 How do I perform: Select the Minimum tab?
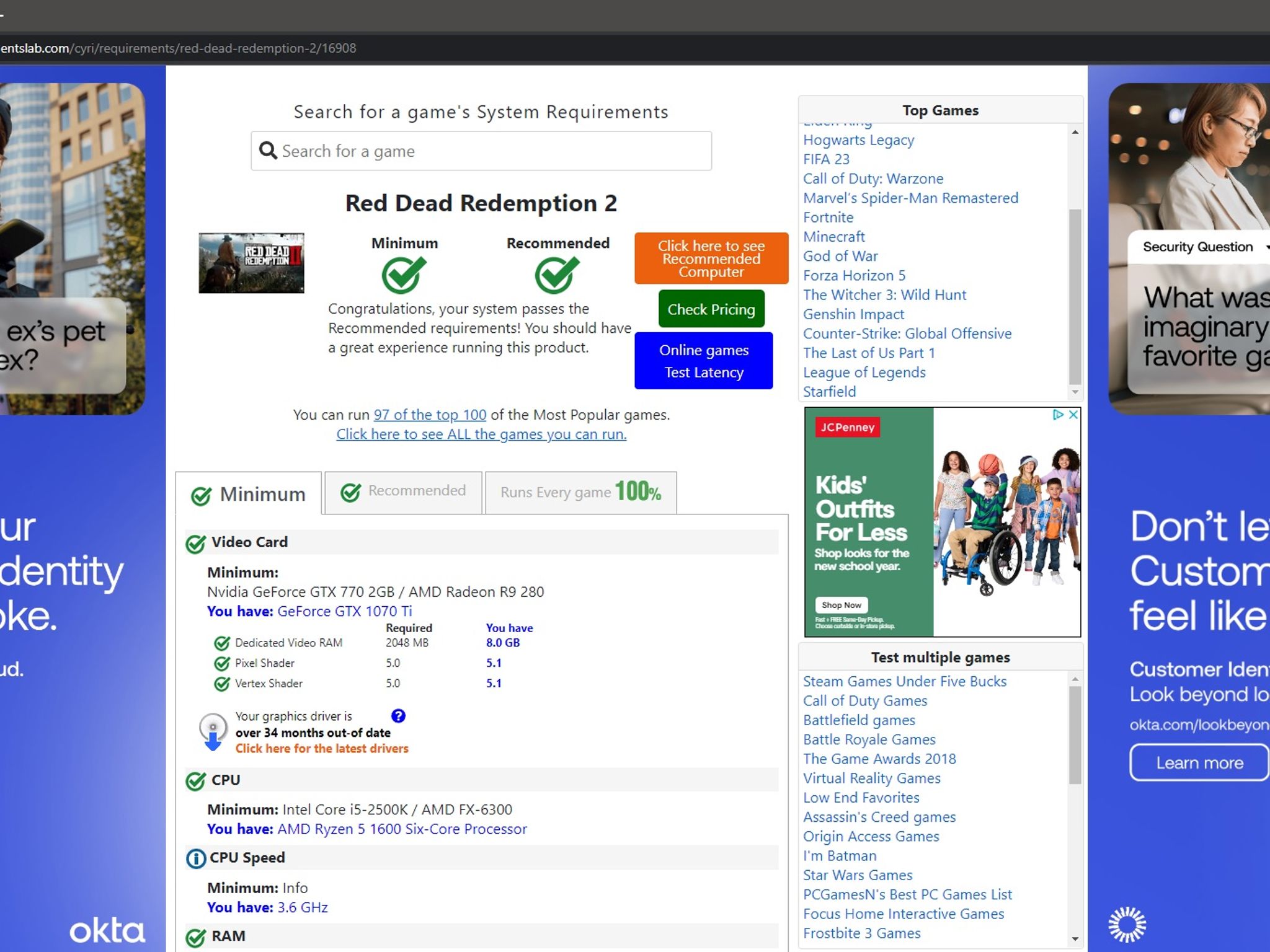(x=249, y=493)
